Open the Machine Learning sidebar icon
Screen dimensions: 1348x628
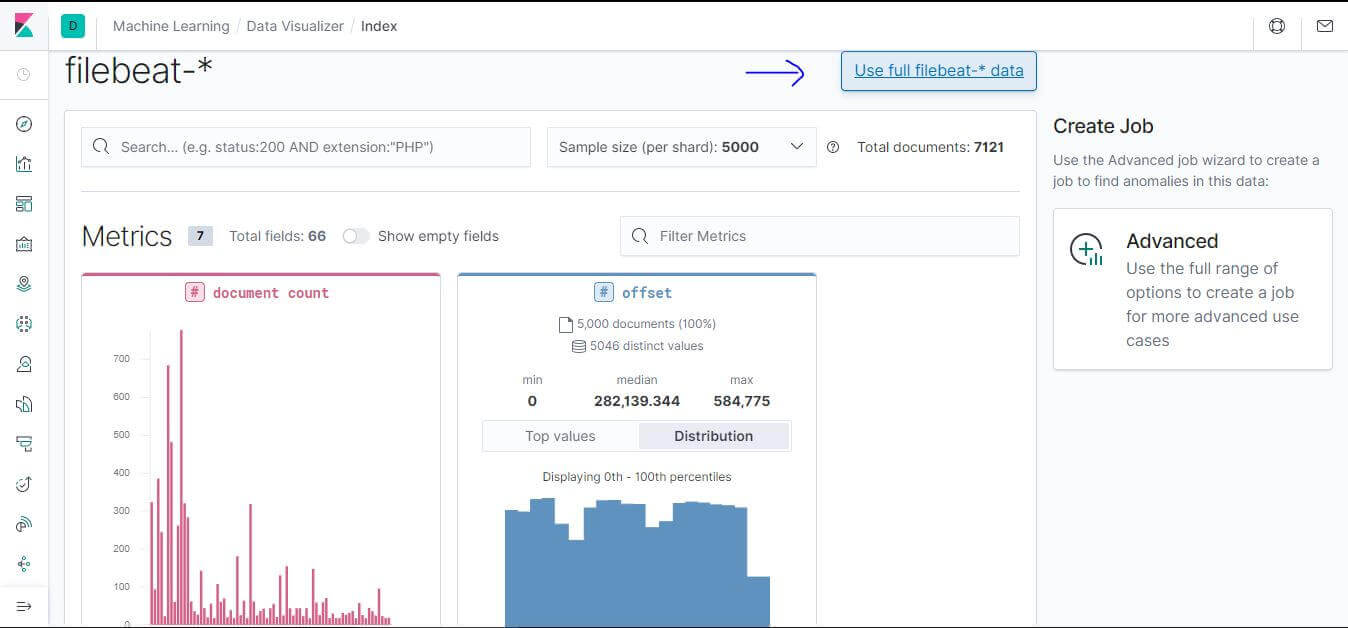pyautogui.click(x=25, y=323)
